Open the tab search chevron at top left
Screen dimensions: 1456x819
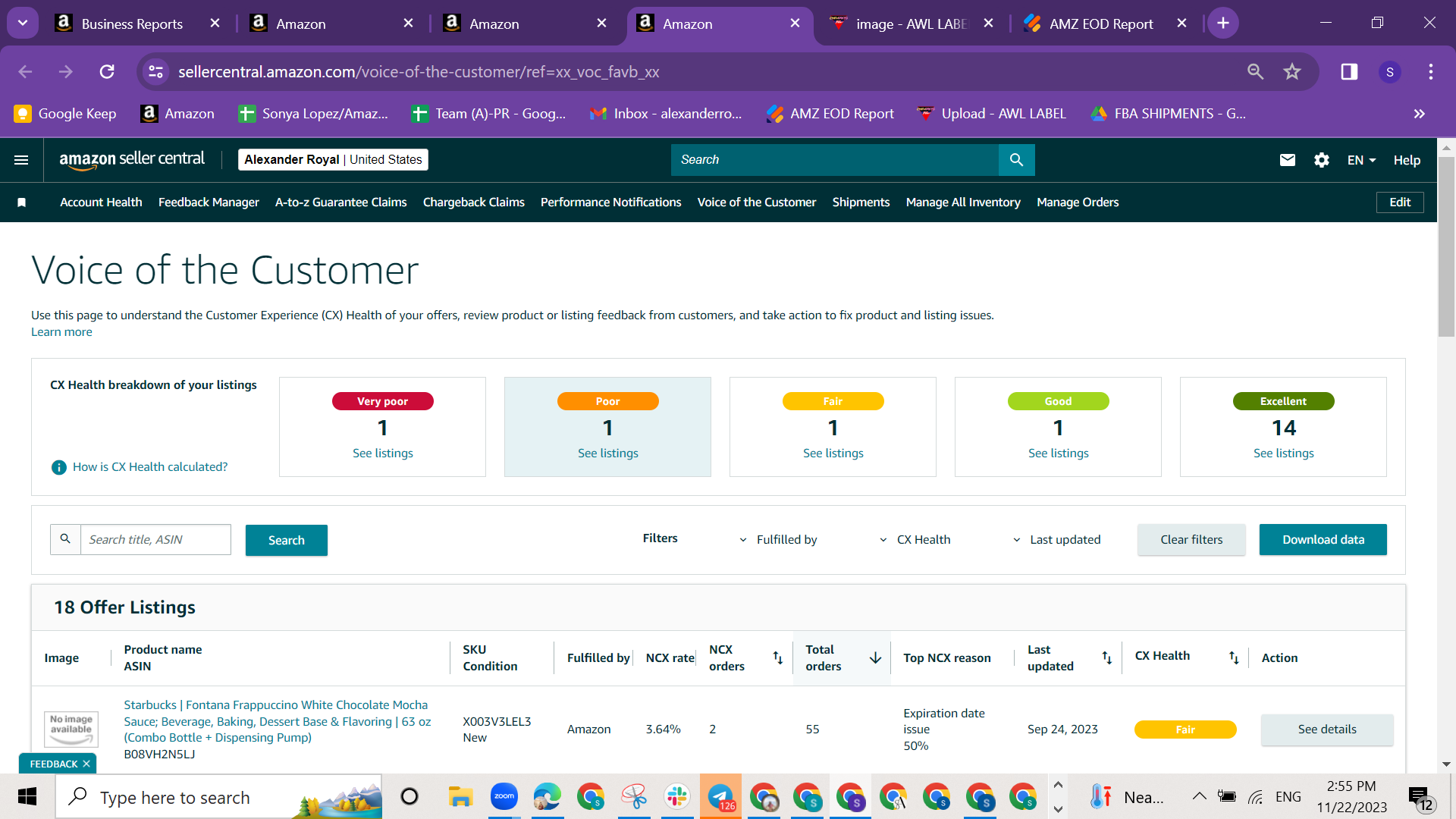(x=23, y=24)
